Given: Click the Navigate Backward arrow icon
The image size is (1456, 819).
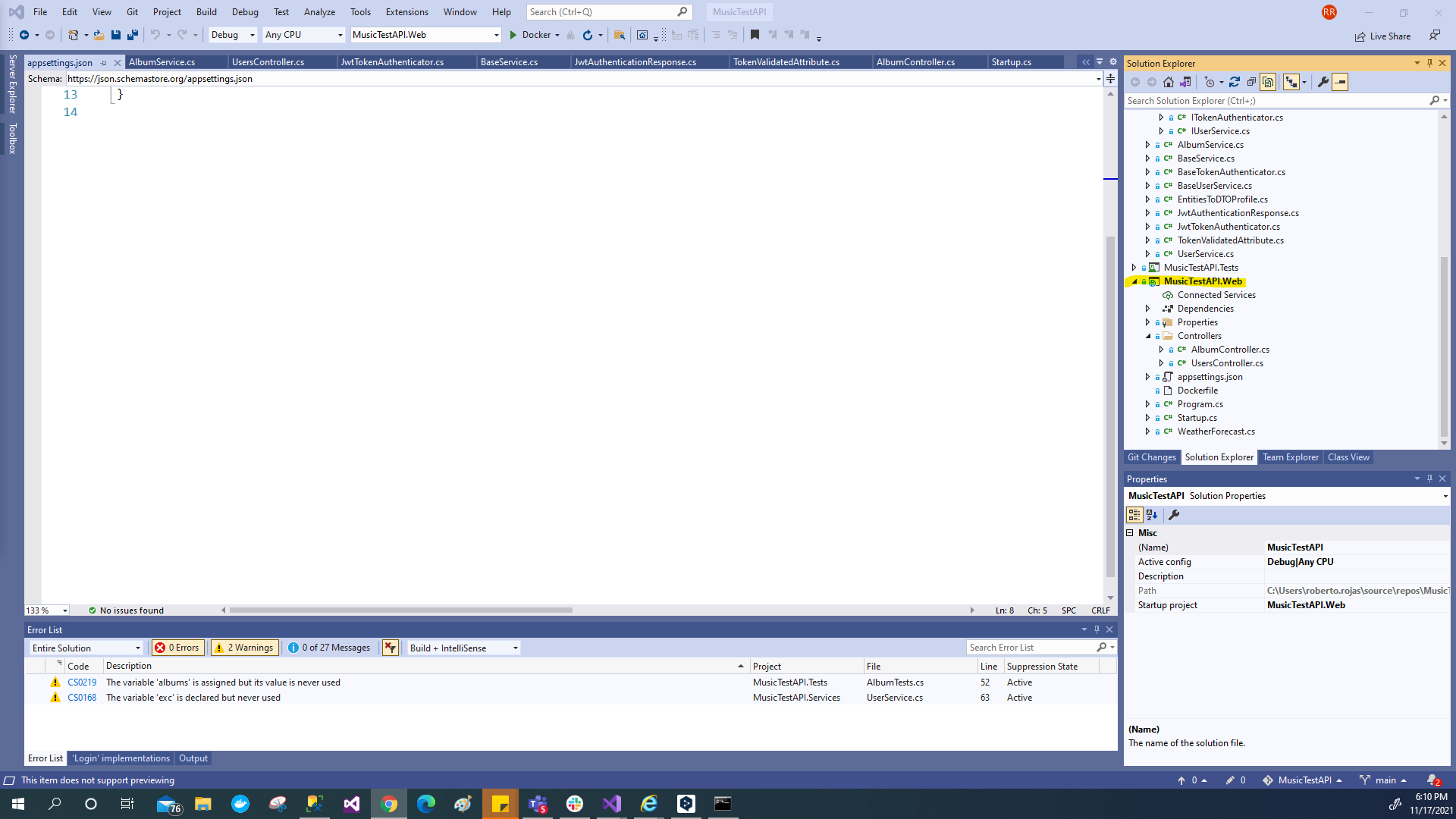Looking at the screenshot, I should (24, 35).
